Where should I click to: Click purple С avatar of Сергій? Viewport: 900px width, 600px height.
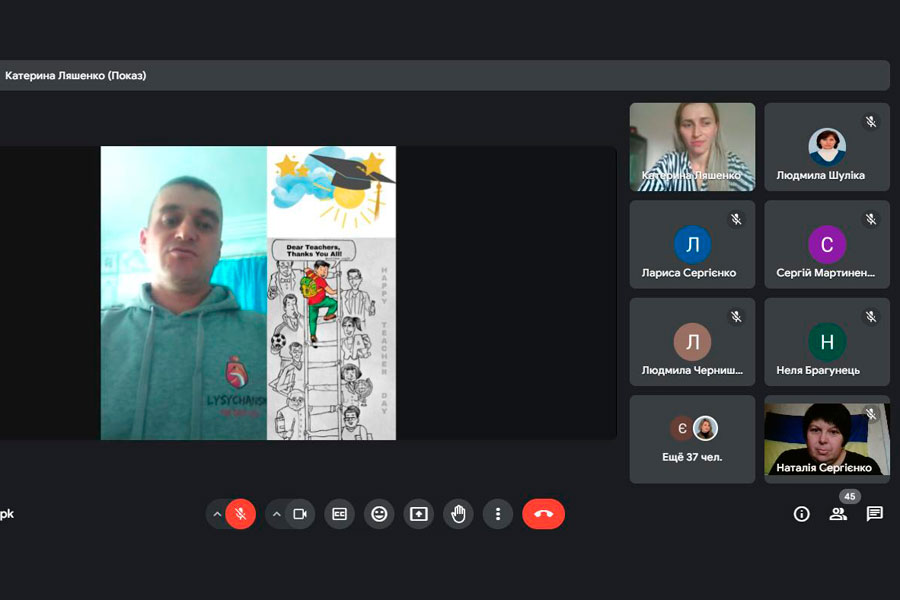pos(827,245)
